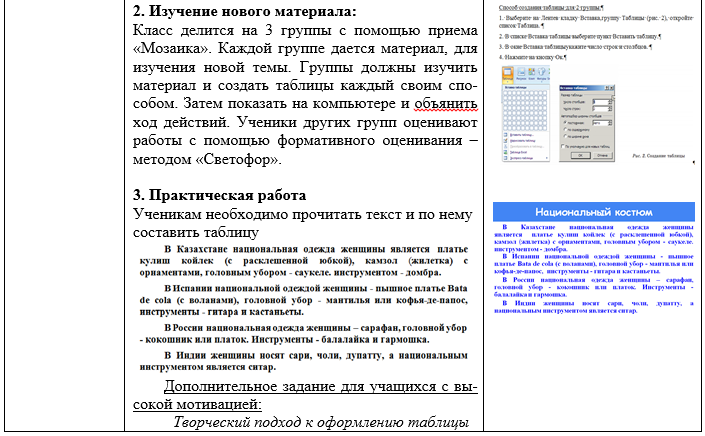The width and height of the screenshot is (705, 436).
Task: Click the Рисунок icon in embedded ribbon picture
Action: tap(521, 74)
